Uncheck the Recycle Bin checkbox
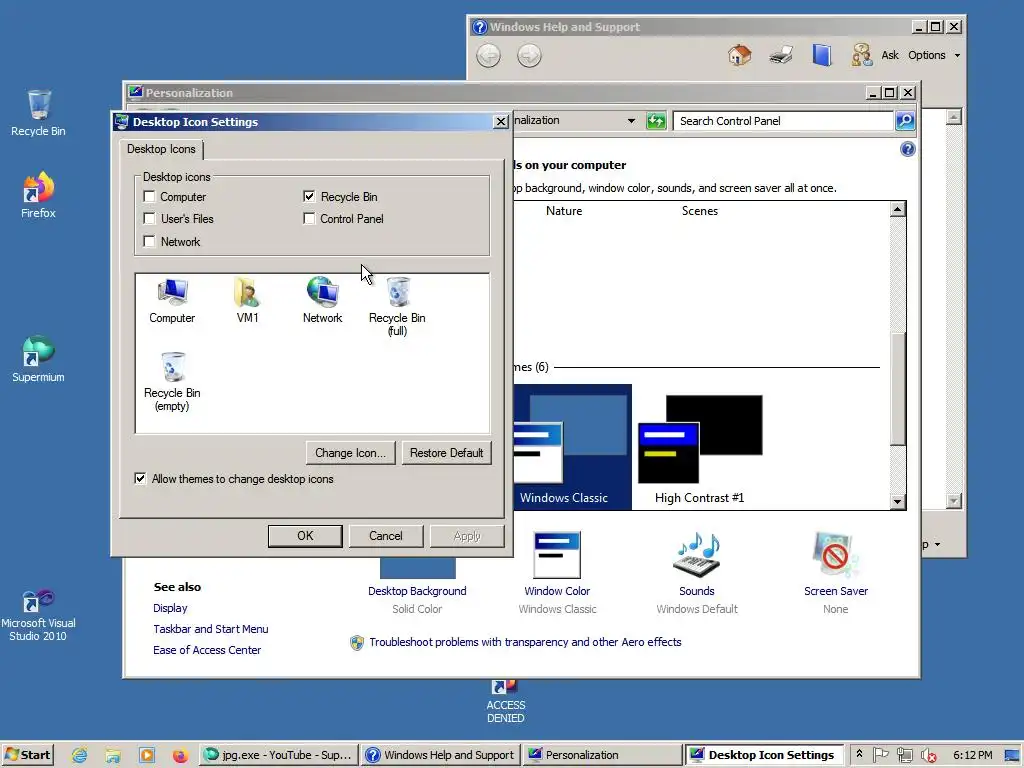The image size is (1024, 768). click(x=309, y=197)
